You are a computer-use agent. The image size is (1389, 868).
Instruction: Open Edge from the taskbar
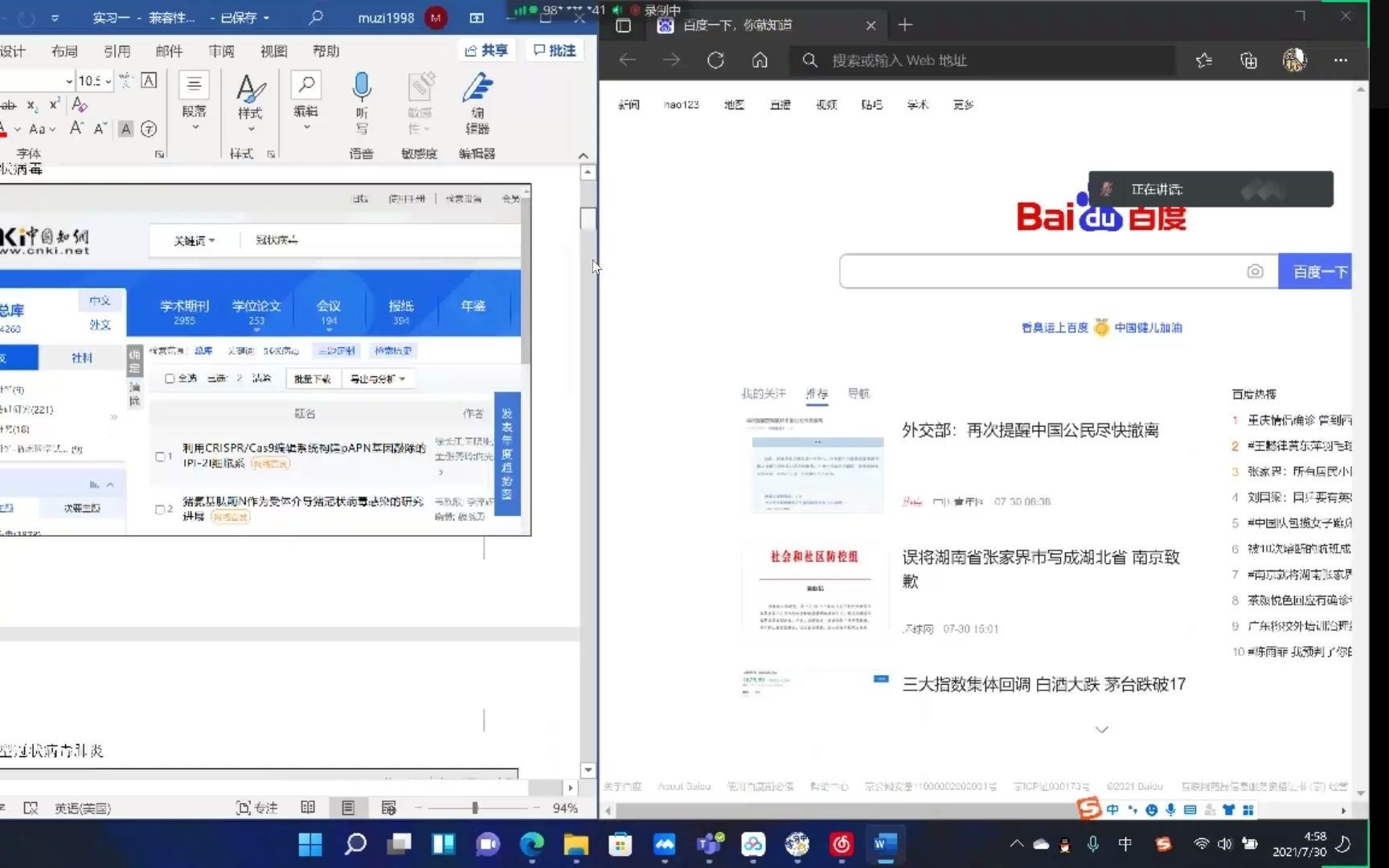(530, 845)
